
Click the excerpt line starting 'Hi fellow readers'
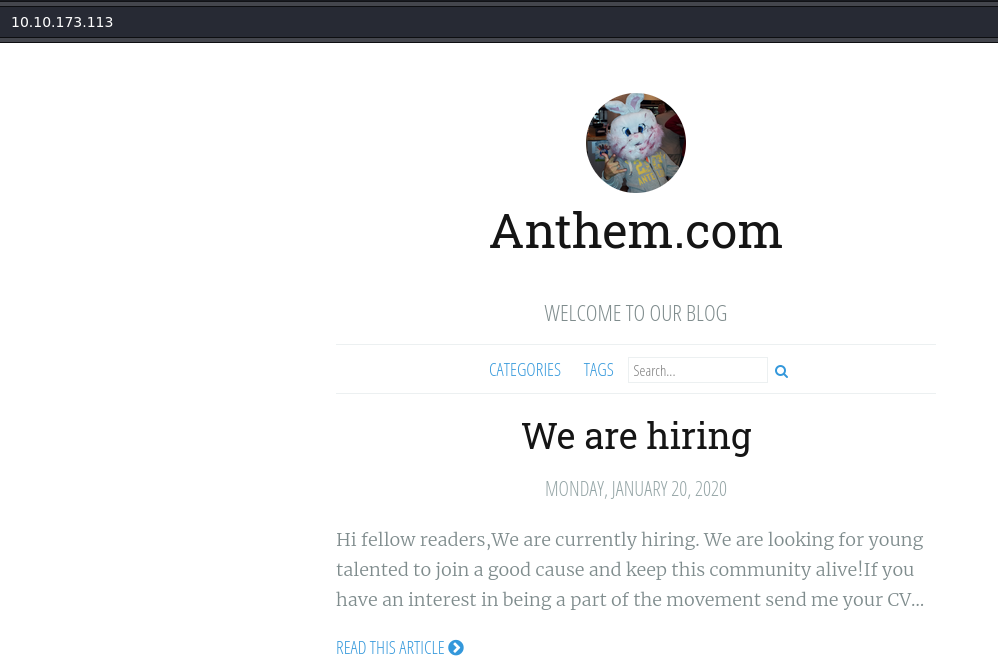629,540
